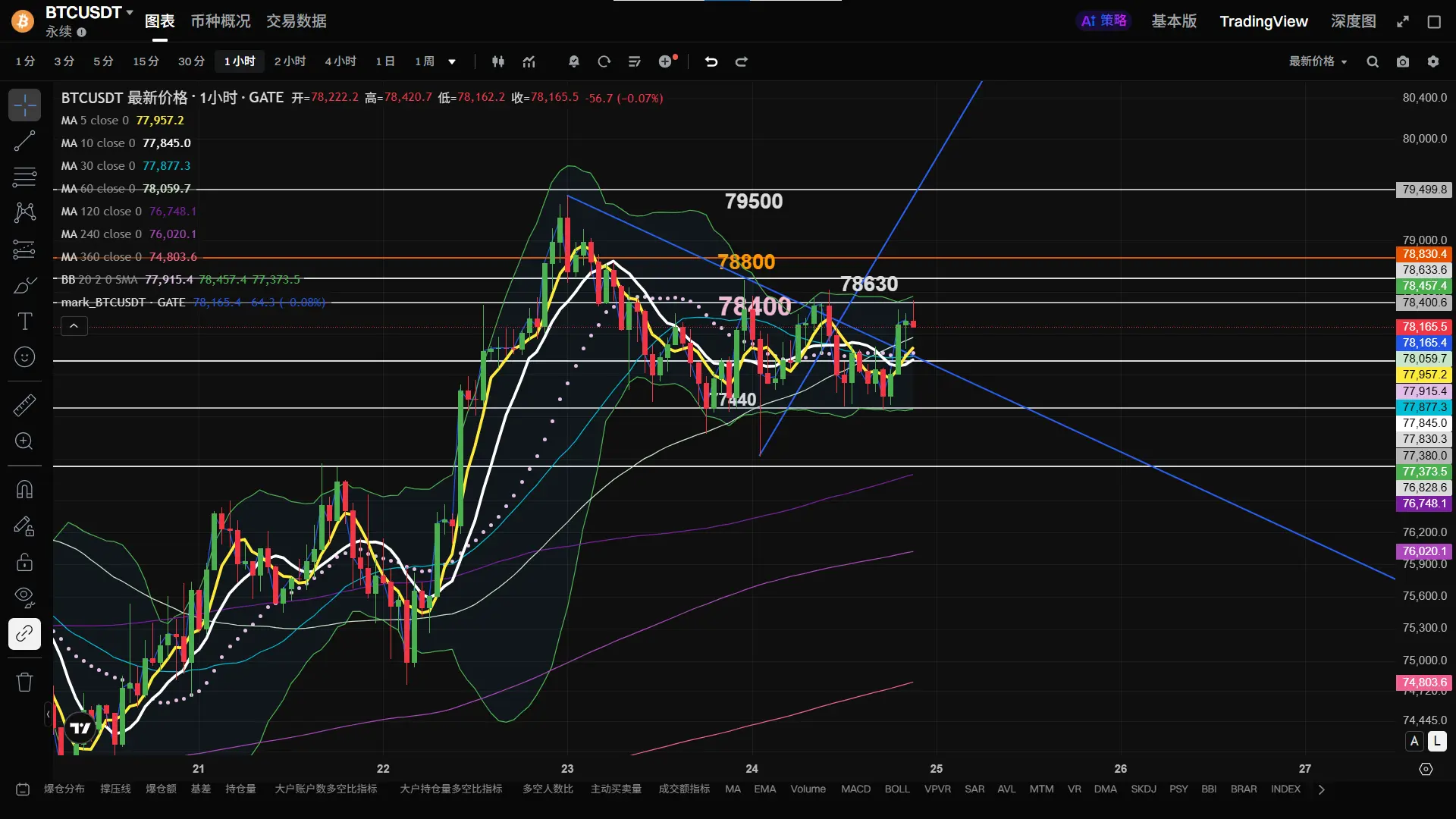This screenshot has width=1456, height=819.
Task: Open more timeframes dropdown arrow
Action: click(452, 61)
